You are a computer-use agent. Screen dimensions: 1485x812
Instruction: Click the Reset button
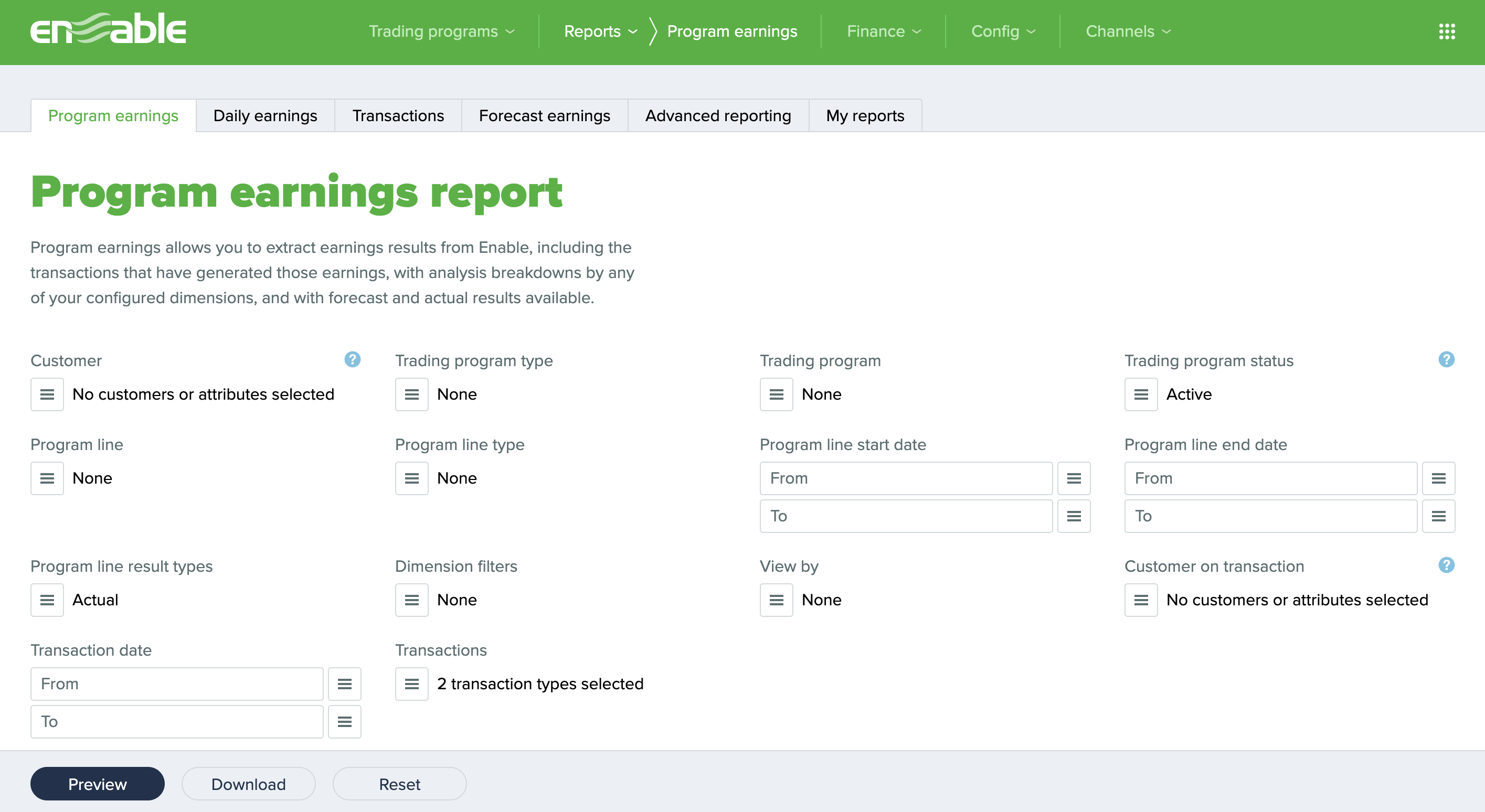399,784
